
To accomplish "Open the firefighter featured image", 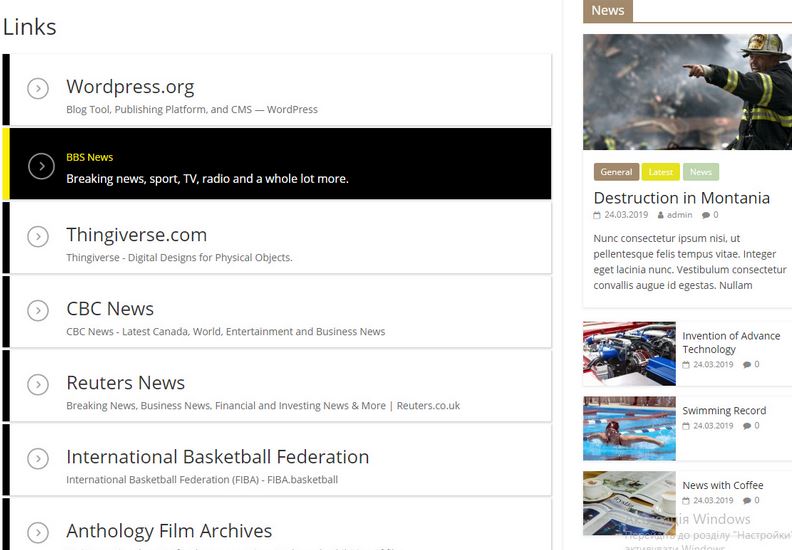I will [x=687, y=92].
